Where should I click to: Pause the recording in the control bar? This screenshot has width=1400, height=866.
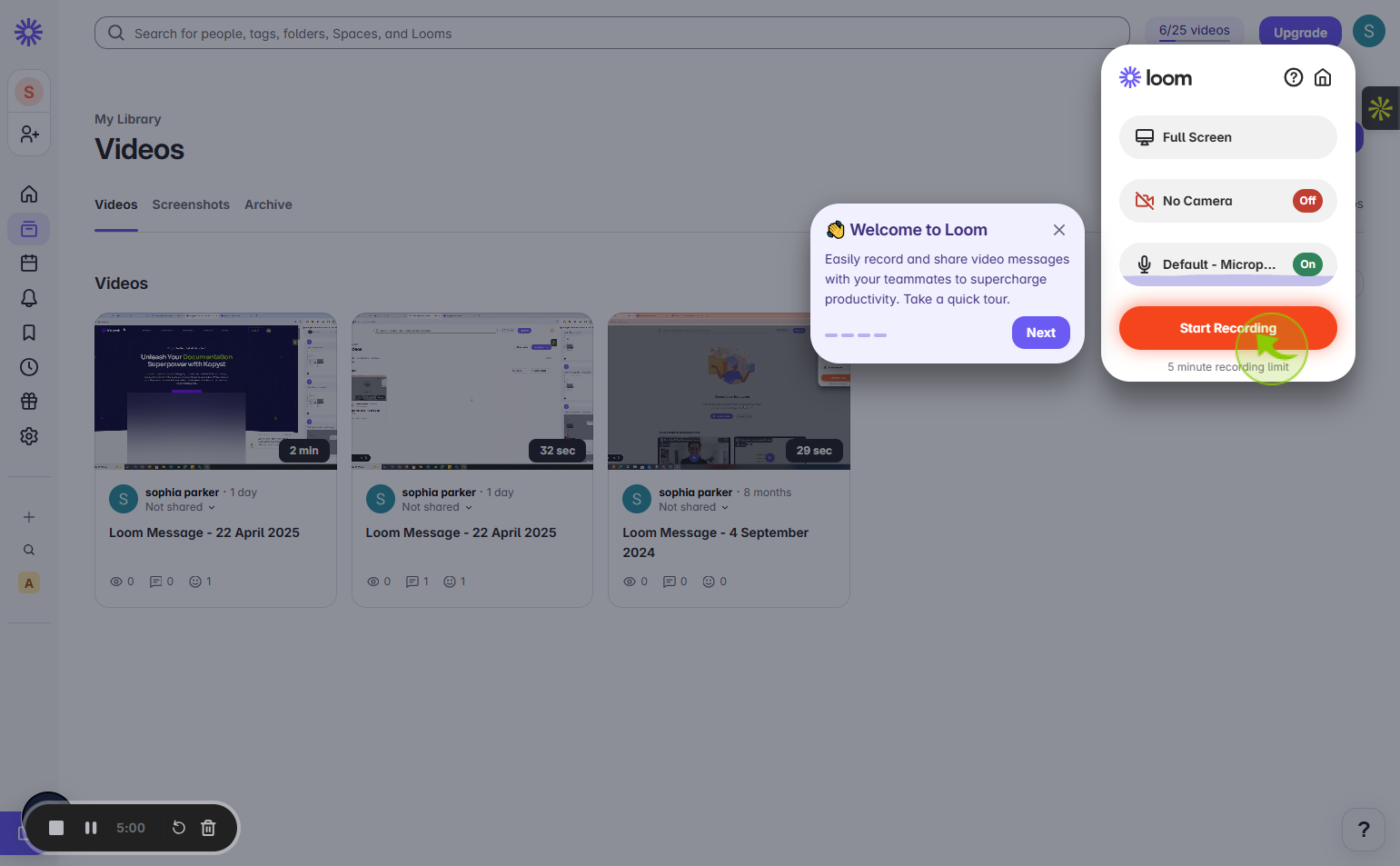(x=91, y=828)
